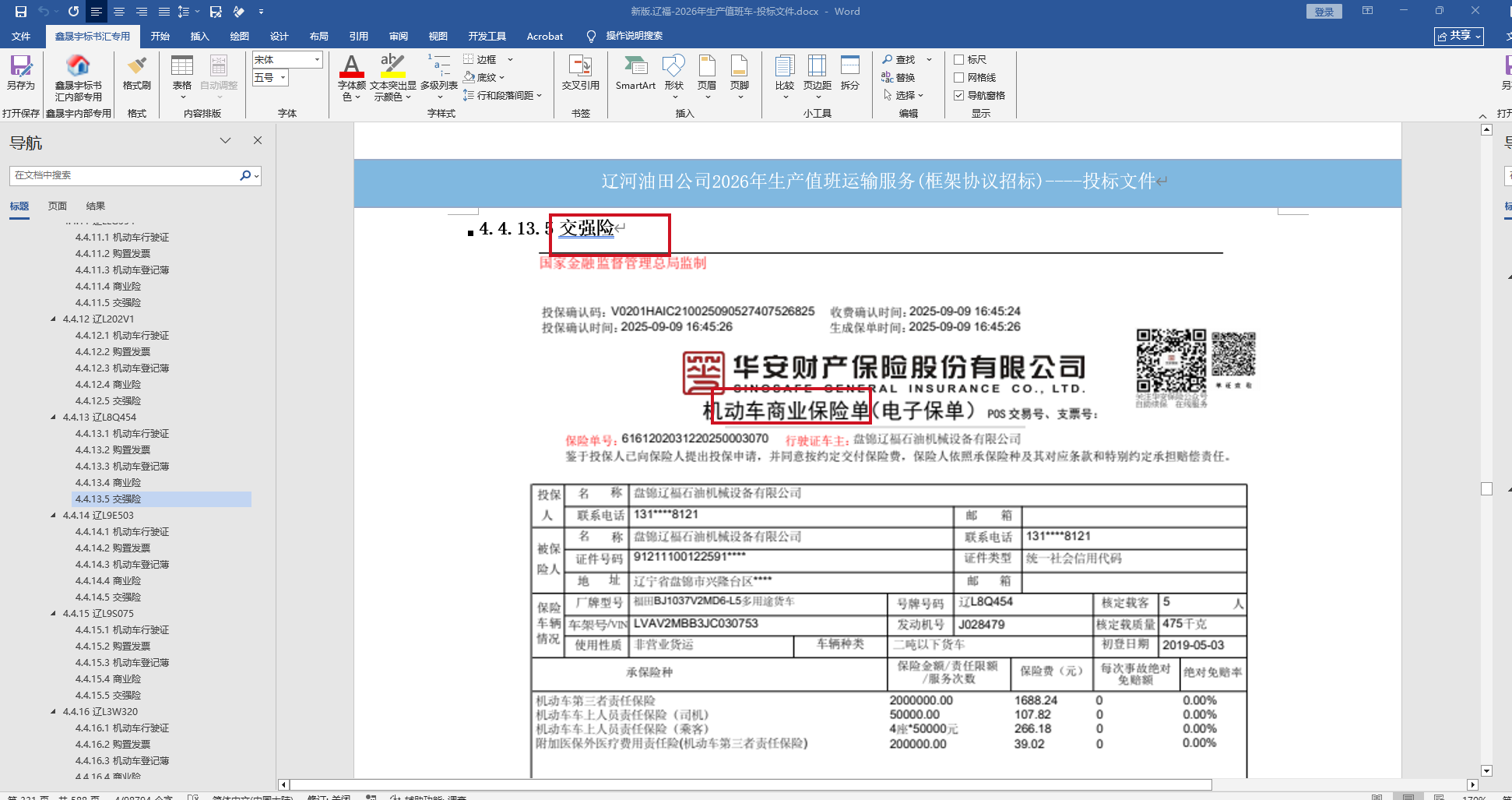Click the vertical scrollbar down arrow

point(1486,770)
